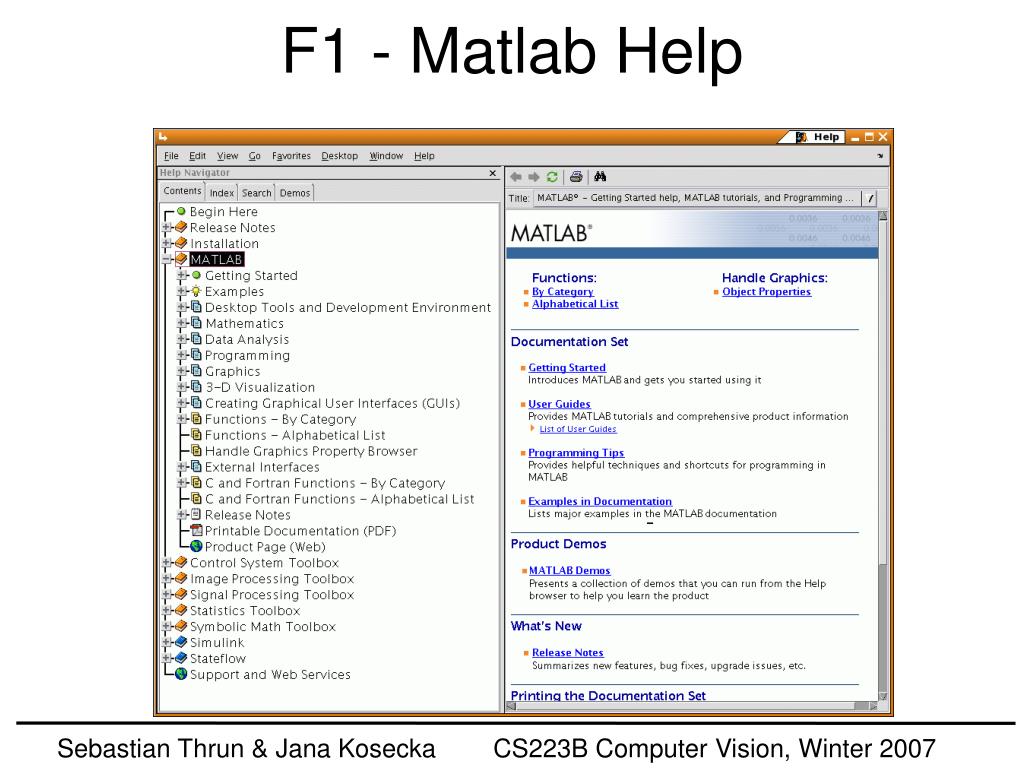Click the book icon beside Statistics Toolbox
This screenshot has height=768, width=1024.
coord(182,610)
